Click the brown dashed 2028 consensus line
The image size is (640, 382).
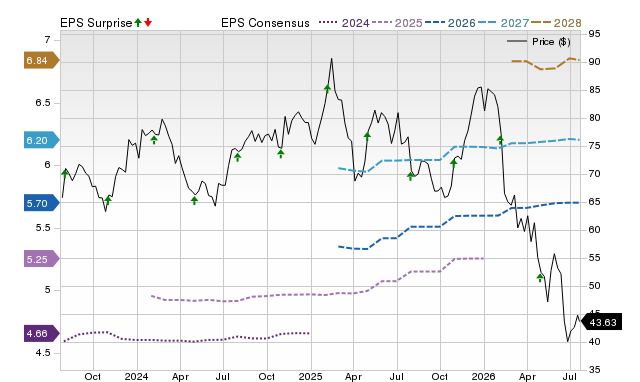click(546, 64)
